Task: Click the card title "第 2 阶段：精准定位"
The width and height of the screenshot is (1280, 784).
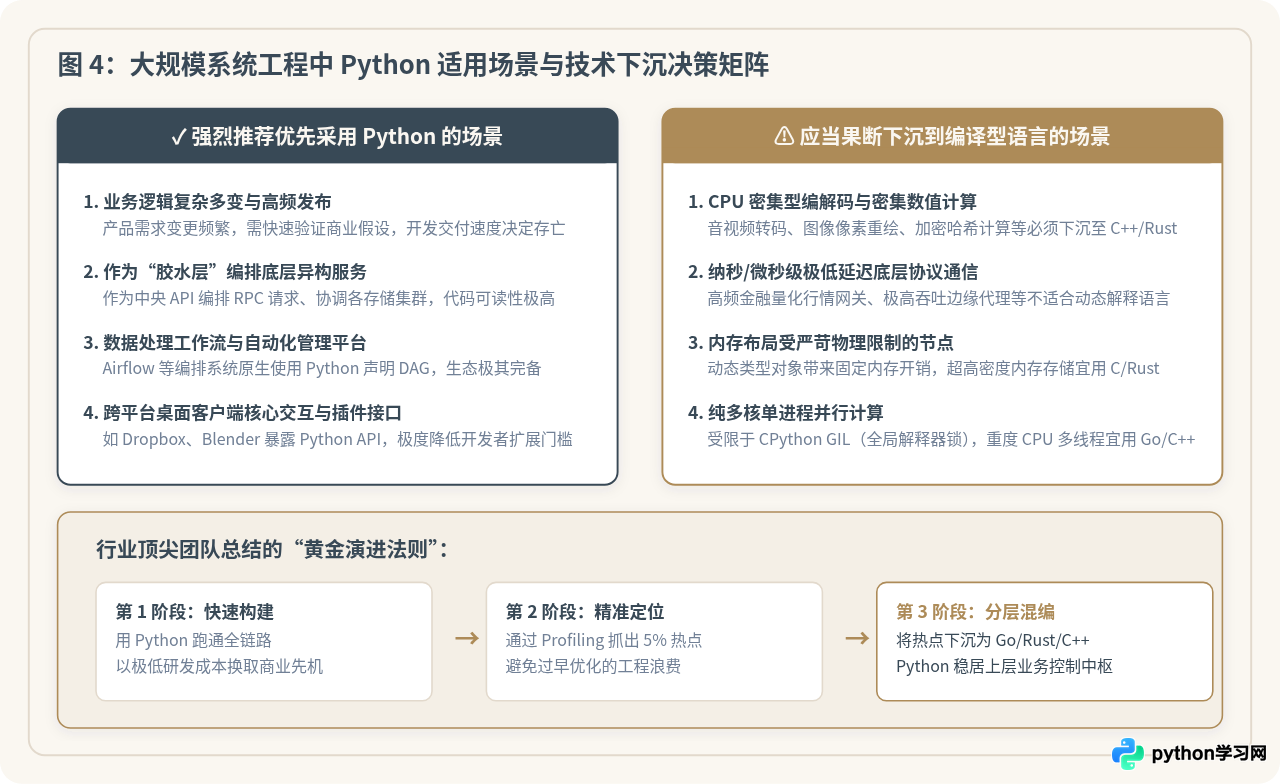Action: click(585, 612)
